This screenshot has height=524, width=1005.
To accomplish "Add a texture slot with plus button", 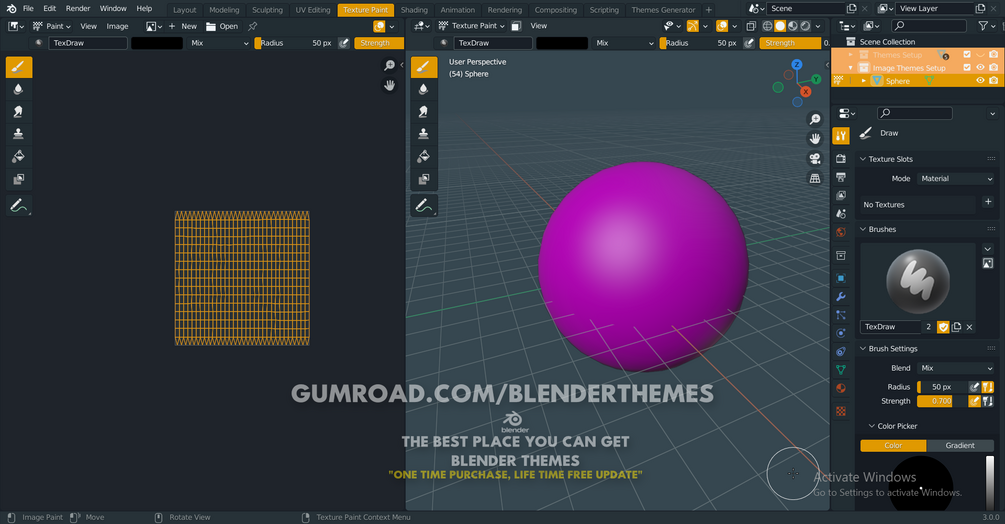I will coord(988,202).
